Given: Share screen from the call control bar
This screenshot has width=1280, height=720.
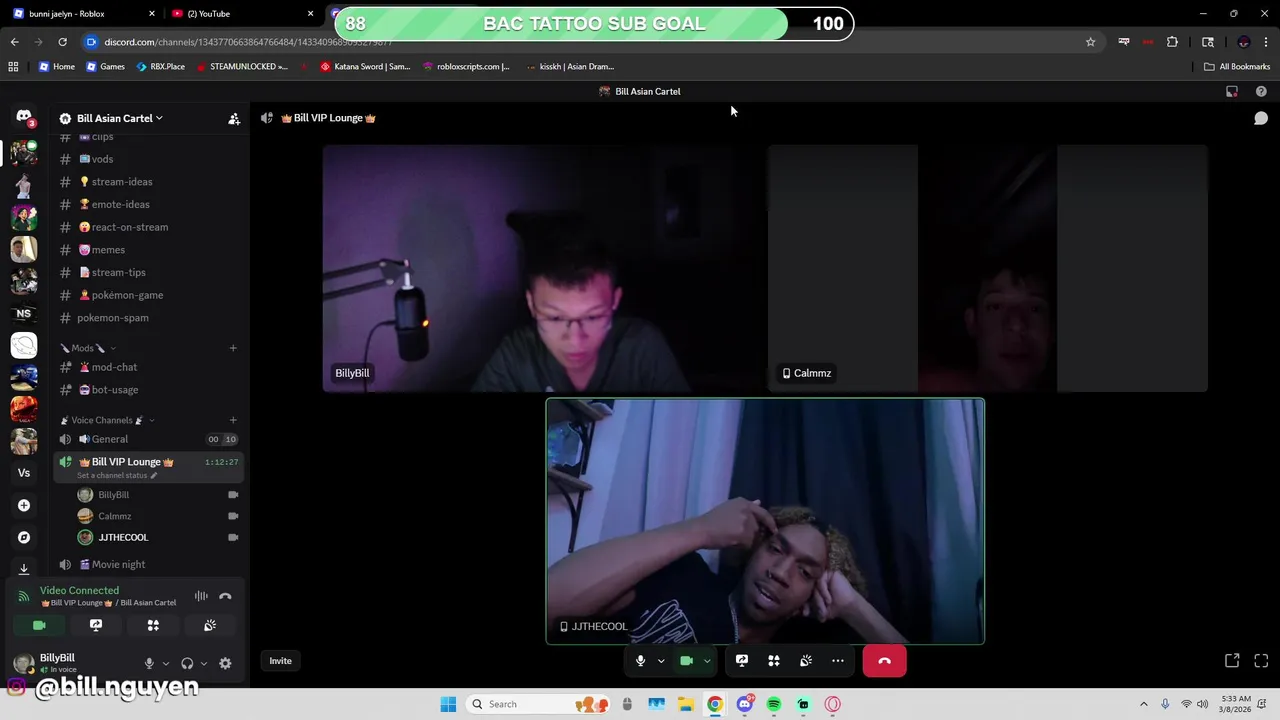Looking at the screenshot, I should pyautogui.click(x=742, y=661).
